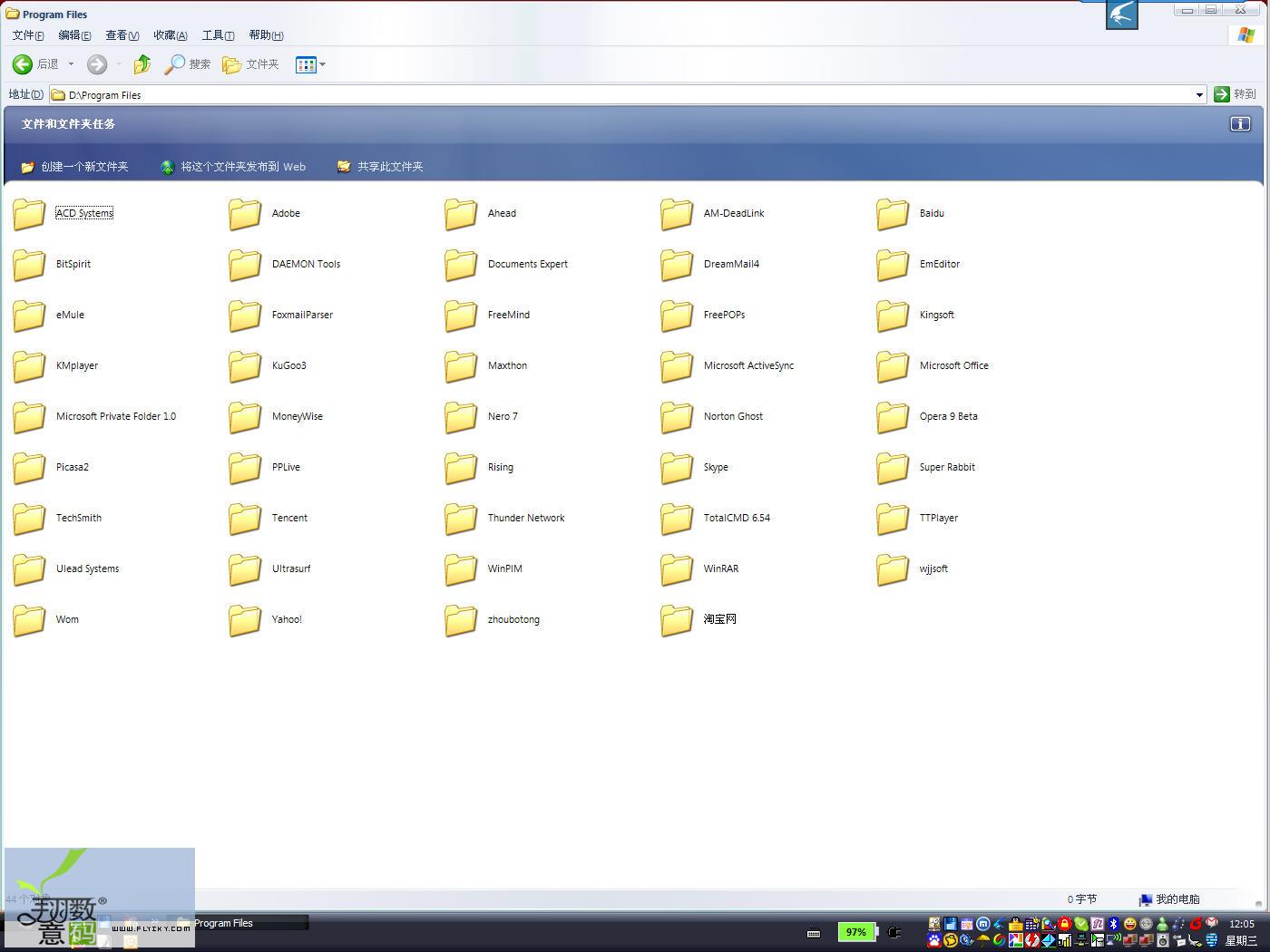Click the TechSmith folder name
Image resolution: width=1270 pixels, height=952 pixels.
coord(79,518)
